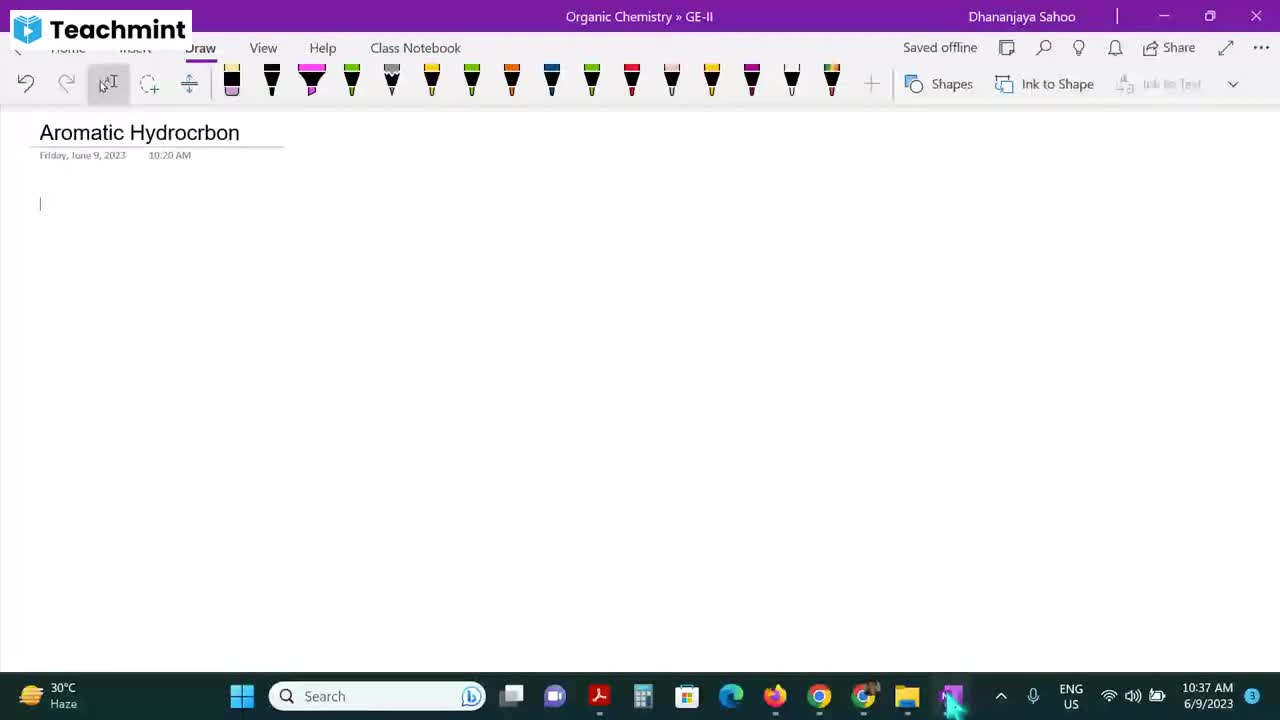This screenshot has height=720, width=1280.
Task: Select the gray pencil tool
Action: 392,81
